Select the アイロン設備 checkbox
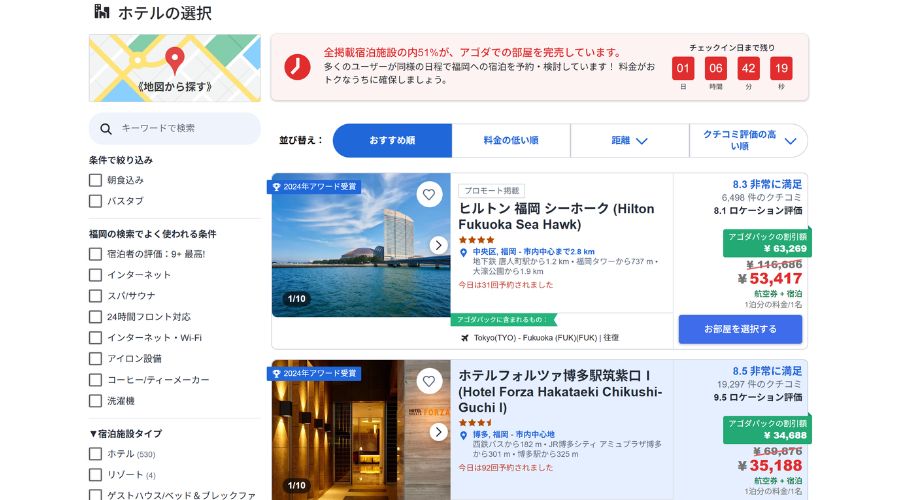 point(95,359)
